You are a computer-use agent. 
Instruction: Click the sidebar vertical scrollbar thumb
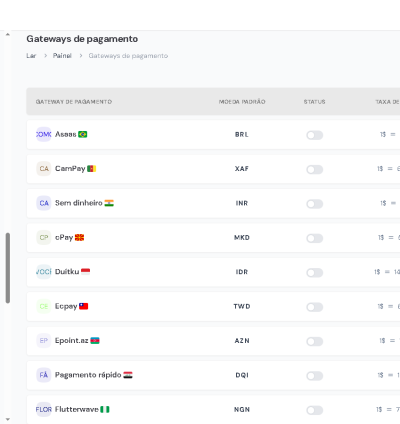tap(8, 268)
